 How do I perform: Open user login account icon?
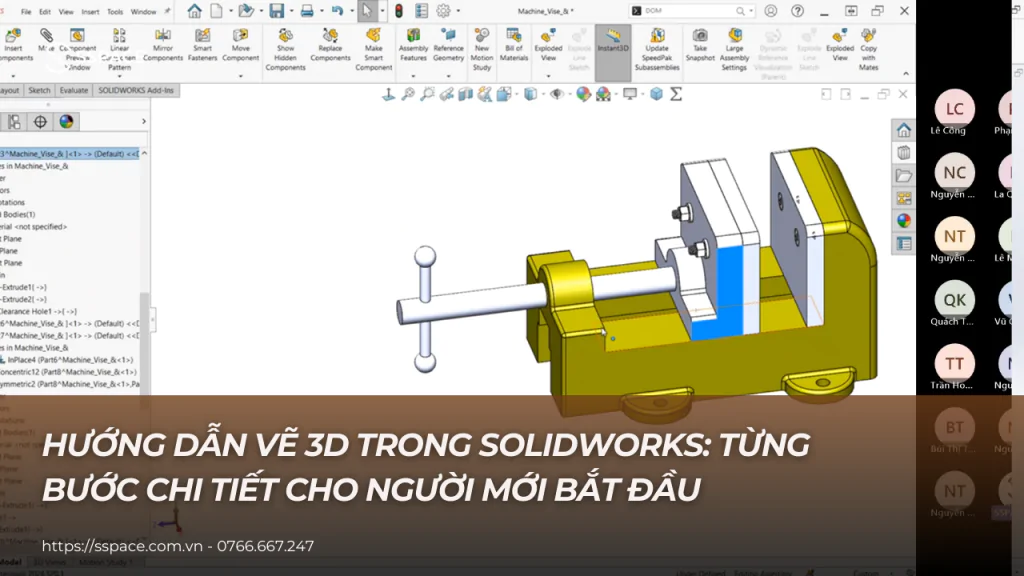pyautogui.click(x=771, y=11)
